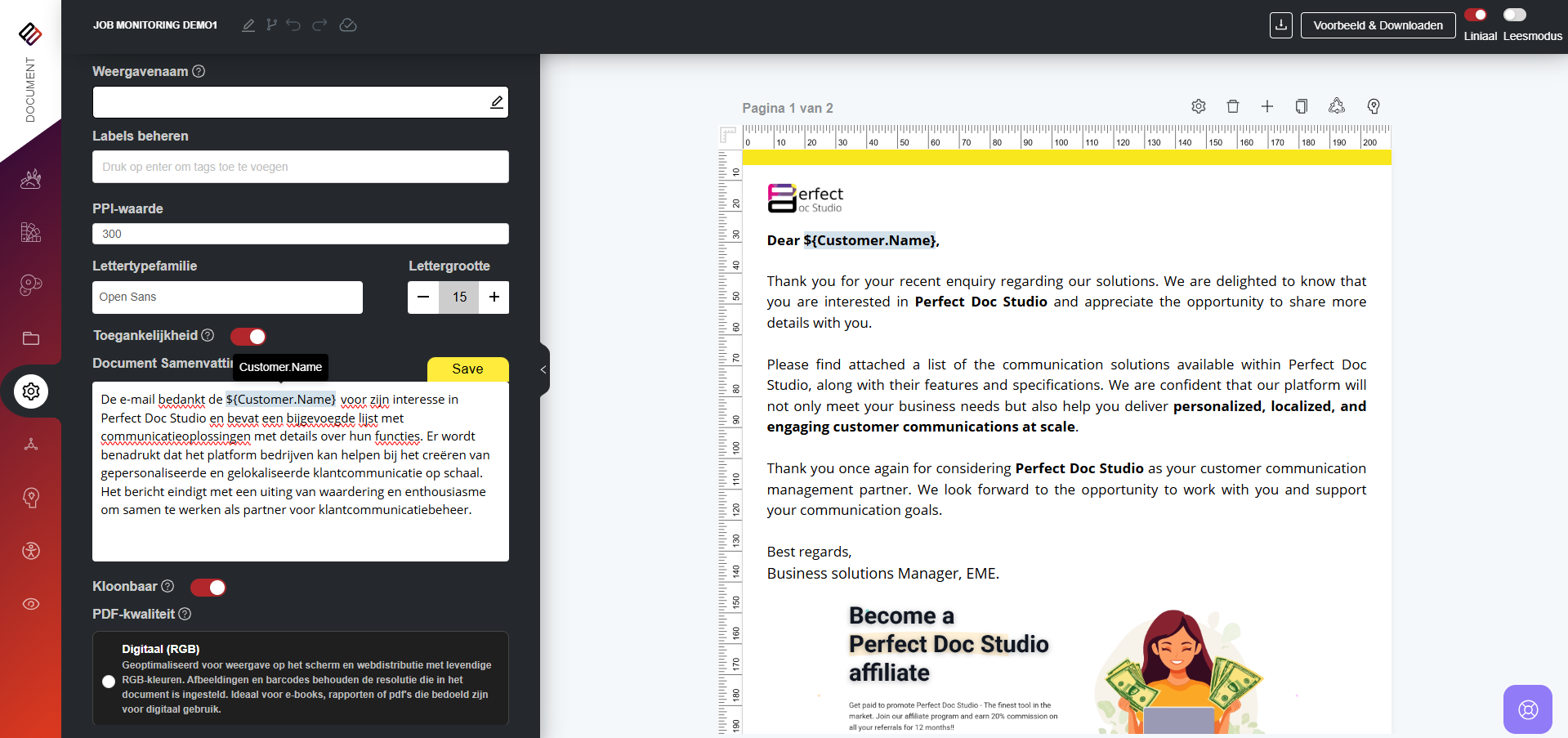Toggle the Liniaal ruler switch
The width and height of the screenshot is (1568, 738).
coord(1476,15)
